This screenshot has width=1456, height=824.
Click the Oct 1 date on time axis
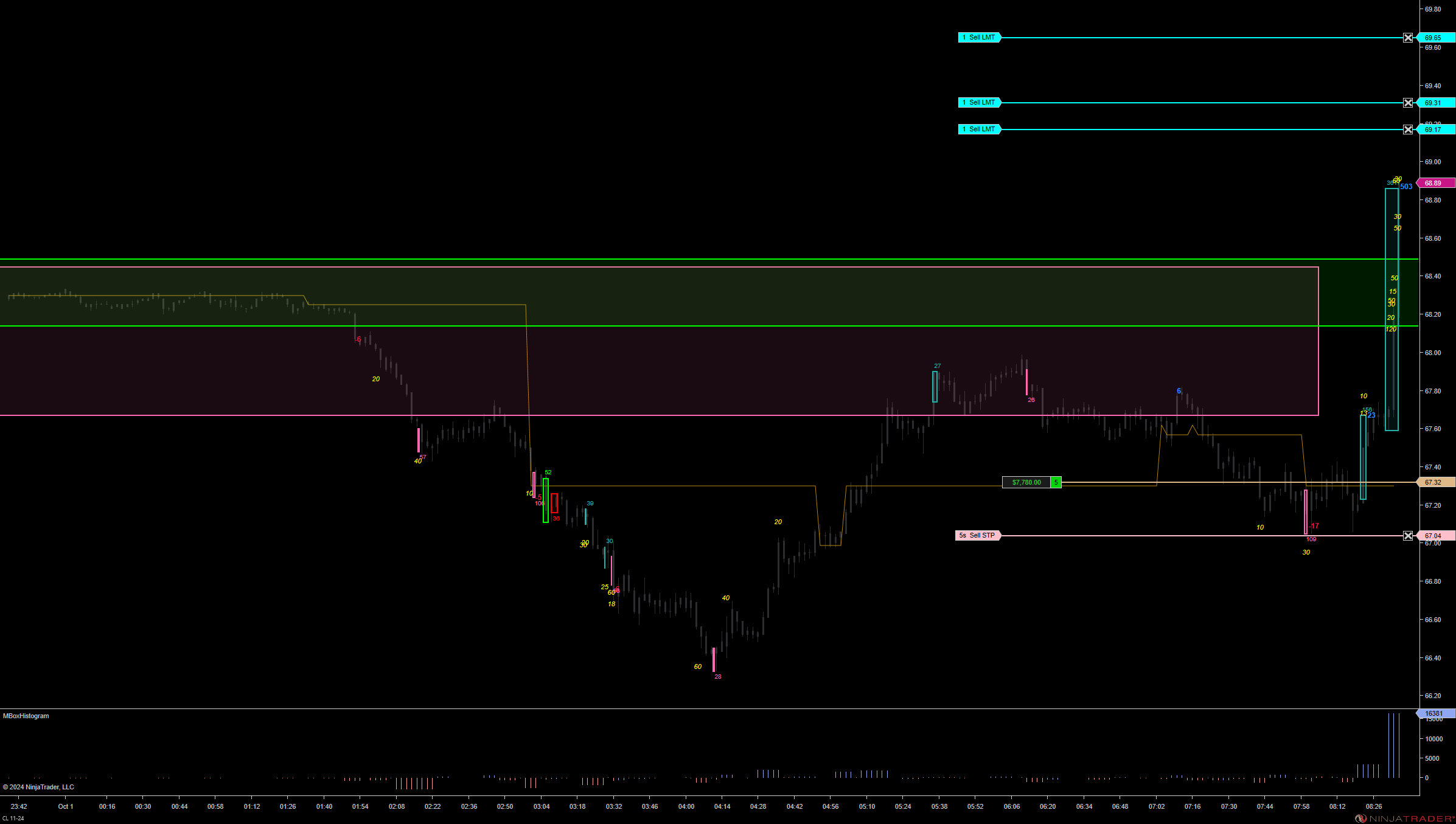pyautogui.click(x=66, y=806)
